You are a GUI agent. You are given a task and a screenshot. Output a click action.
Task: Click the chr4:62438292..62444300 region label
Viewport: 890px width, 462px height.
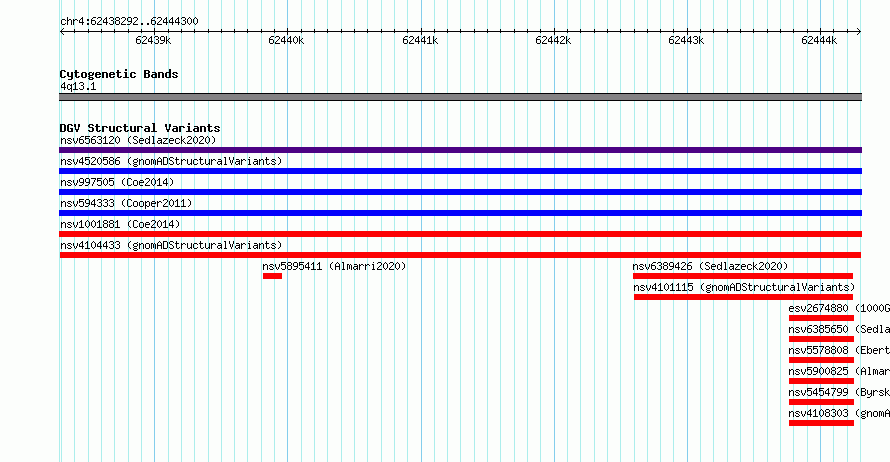(129, 22)
